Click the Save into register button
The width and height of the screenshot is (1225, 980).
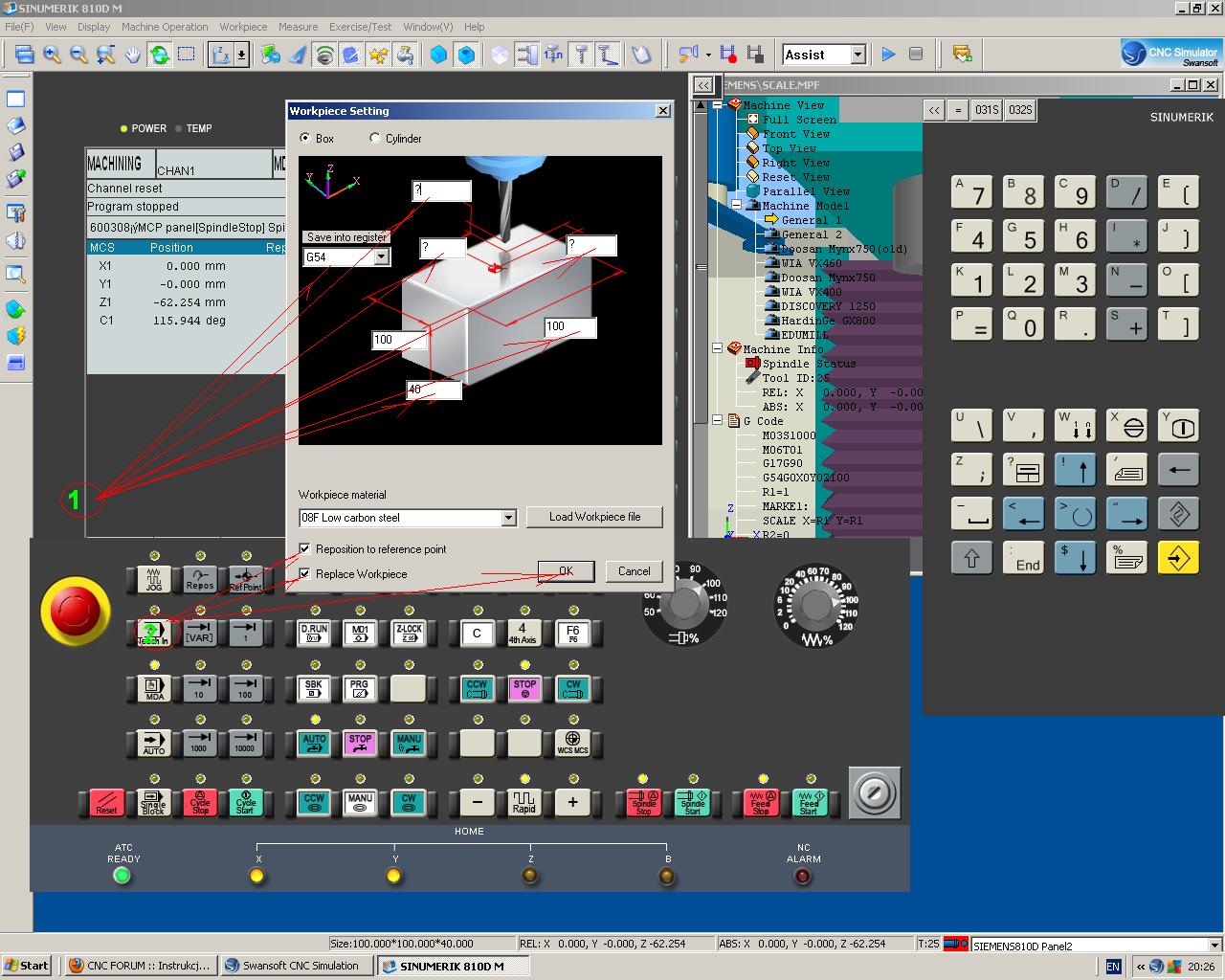(x=346, y=237)
